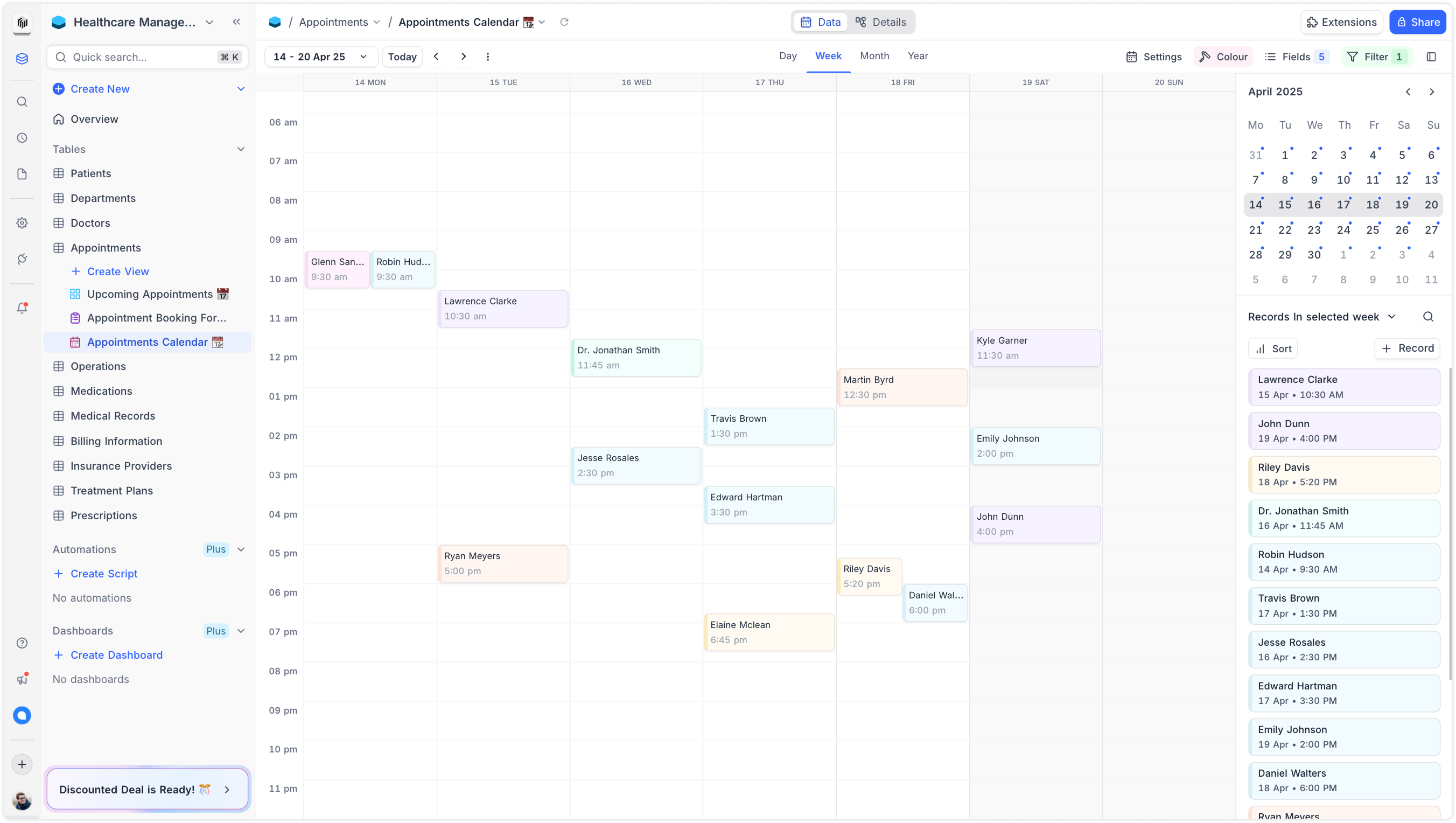
Task: Toggle the Colour option in toolbar
Action: 1223,57
